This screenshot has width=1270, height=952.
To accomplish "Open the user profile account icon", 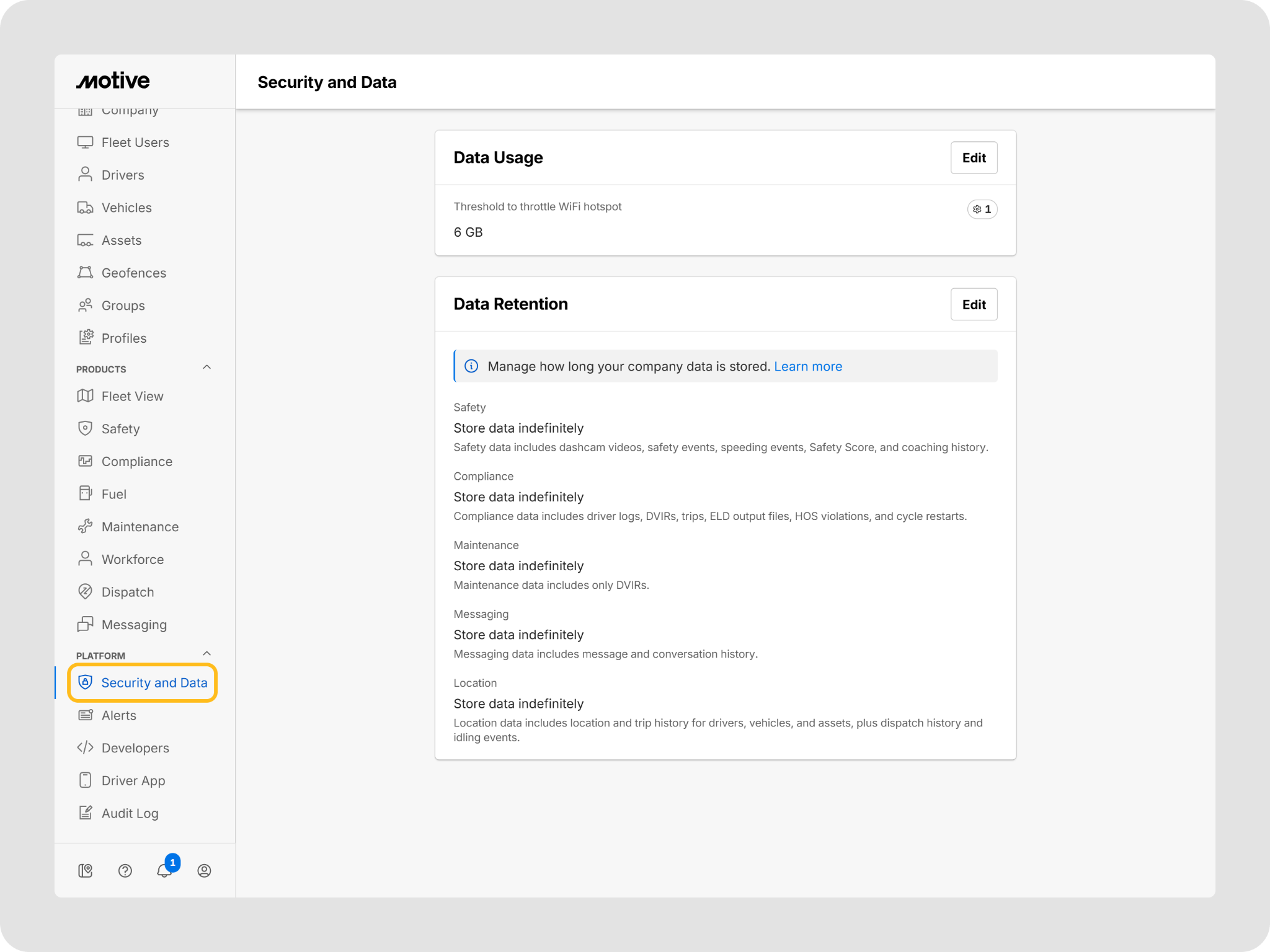I will click(204, 871).
